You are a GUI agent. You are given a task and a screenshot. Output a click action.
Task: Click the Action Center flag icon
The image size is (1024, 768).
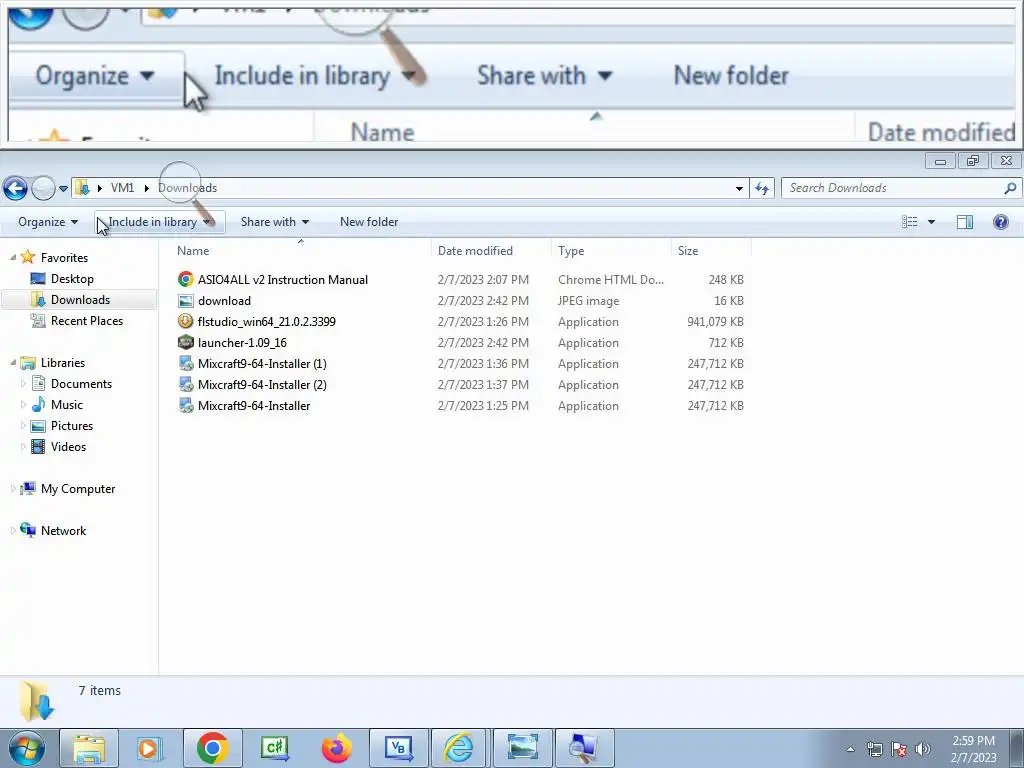(899, 749)
